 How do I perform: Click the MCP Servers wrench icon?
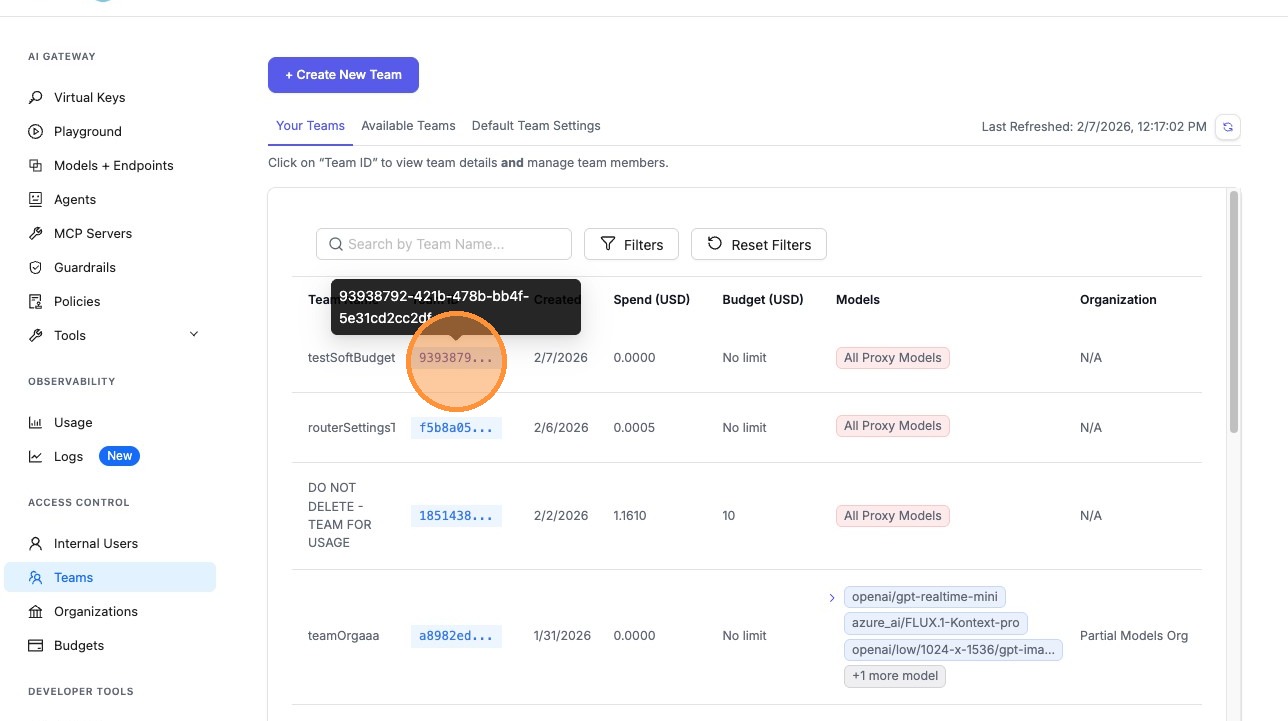pos(36,234)
